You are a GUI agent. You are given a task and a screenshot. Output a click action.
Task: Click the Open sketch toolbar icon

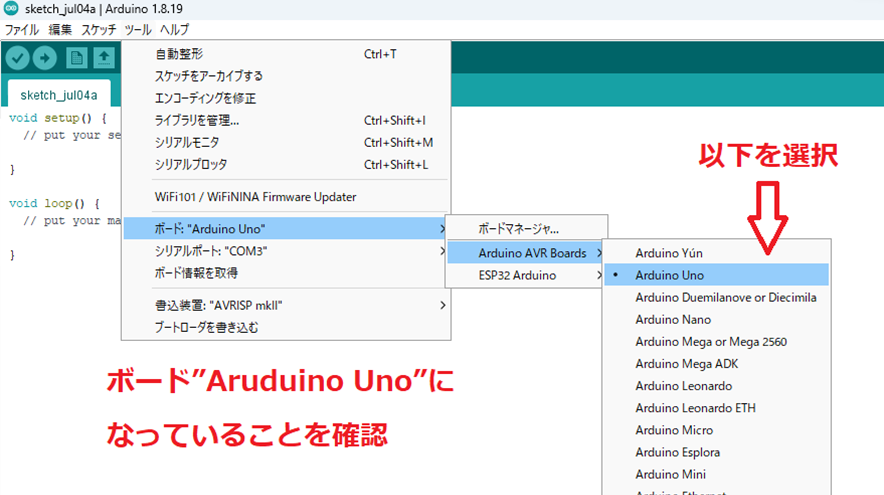point(104,58)
